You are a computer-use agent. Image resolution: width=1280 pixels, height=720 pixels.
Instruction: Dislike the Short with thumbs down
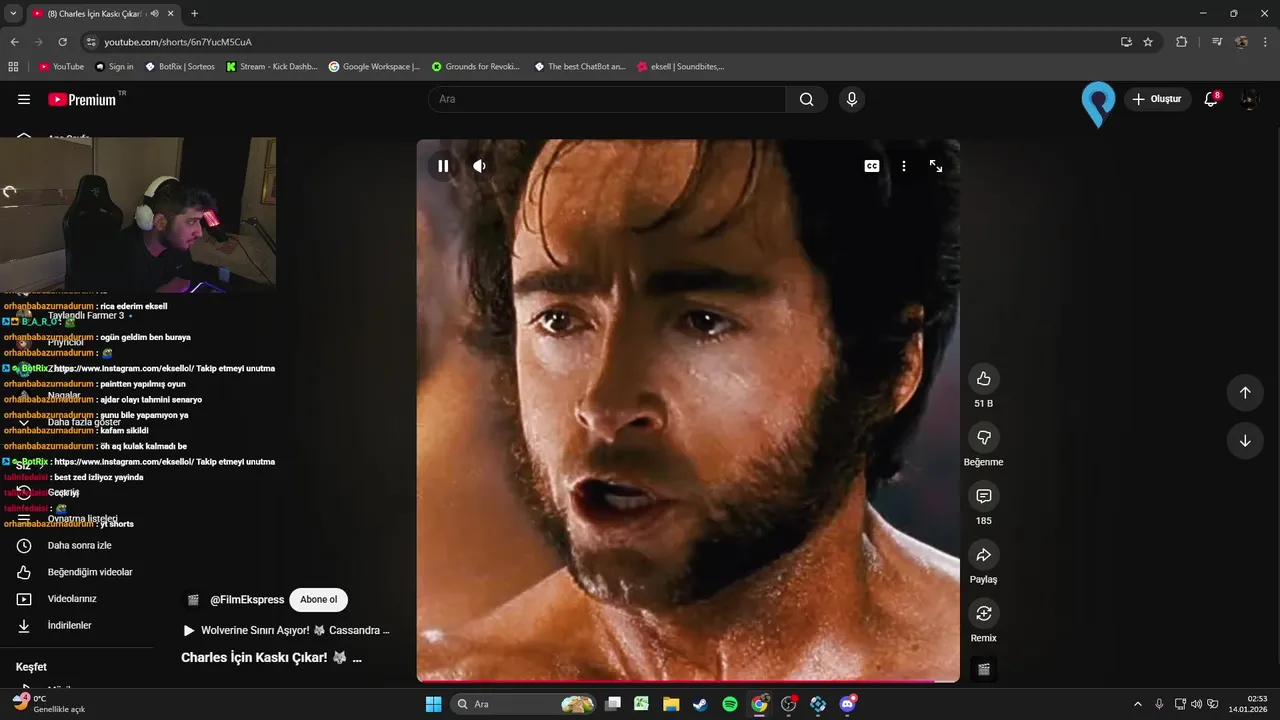pos(983,438)
